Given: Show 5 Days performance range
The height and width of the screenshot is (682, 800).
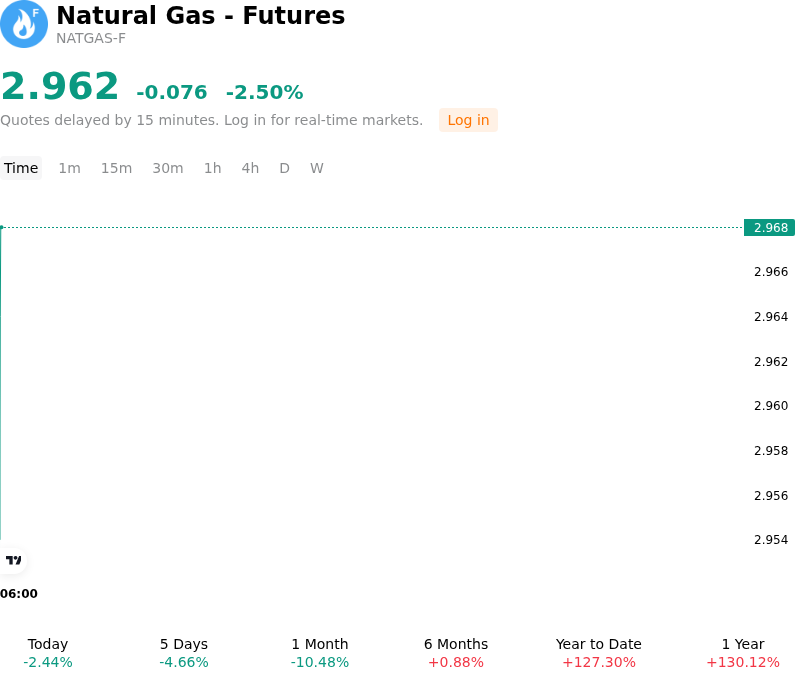Looking at the screenshot, I should click(184, 653).
